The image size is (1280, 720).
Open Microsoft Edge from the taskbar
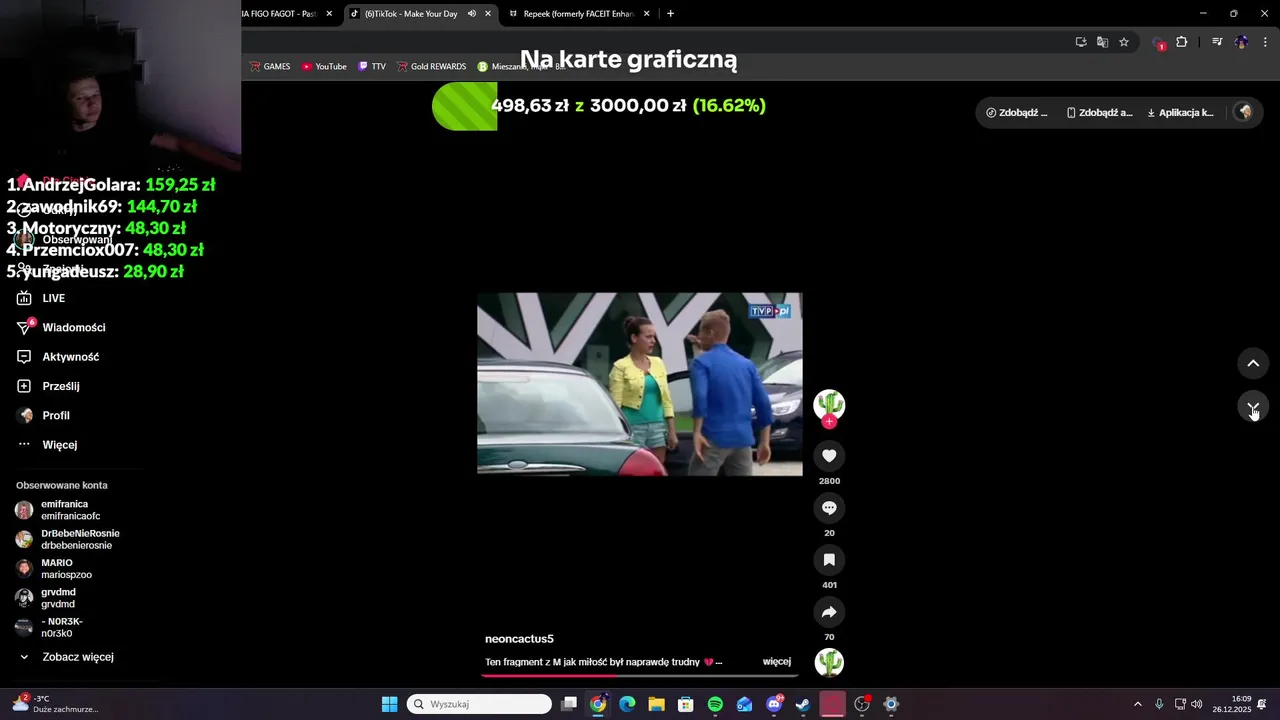pyautogui.click(x=627, y=704)
